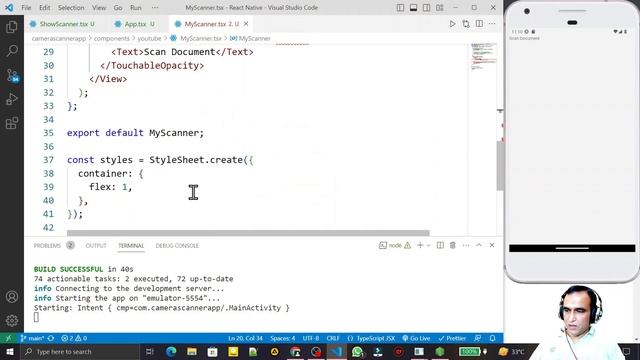Image resolution: width=640 pixels, height=360 pixels.
Task: Open the Selection menu
Action: [x=71, y=8]
